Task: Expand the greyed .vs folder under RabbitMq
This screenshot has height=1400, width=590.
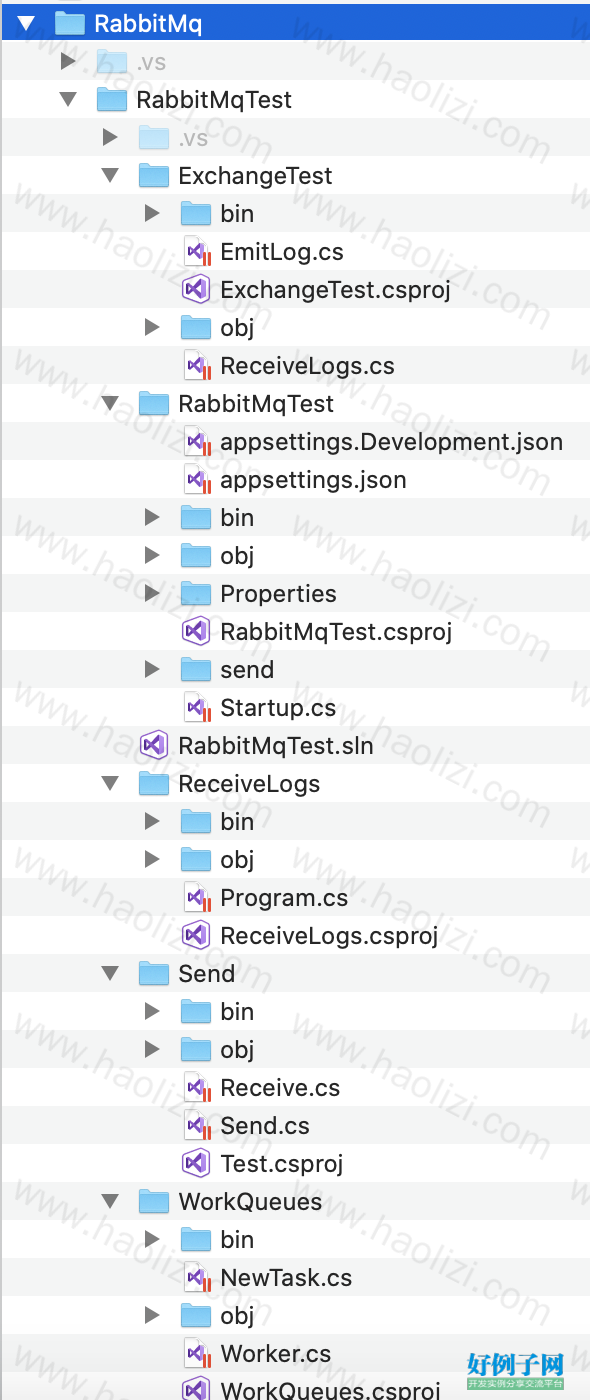Action: 68,62
